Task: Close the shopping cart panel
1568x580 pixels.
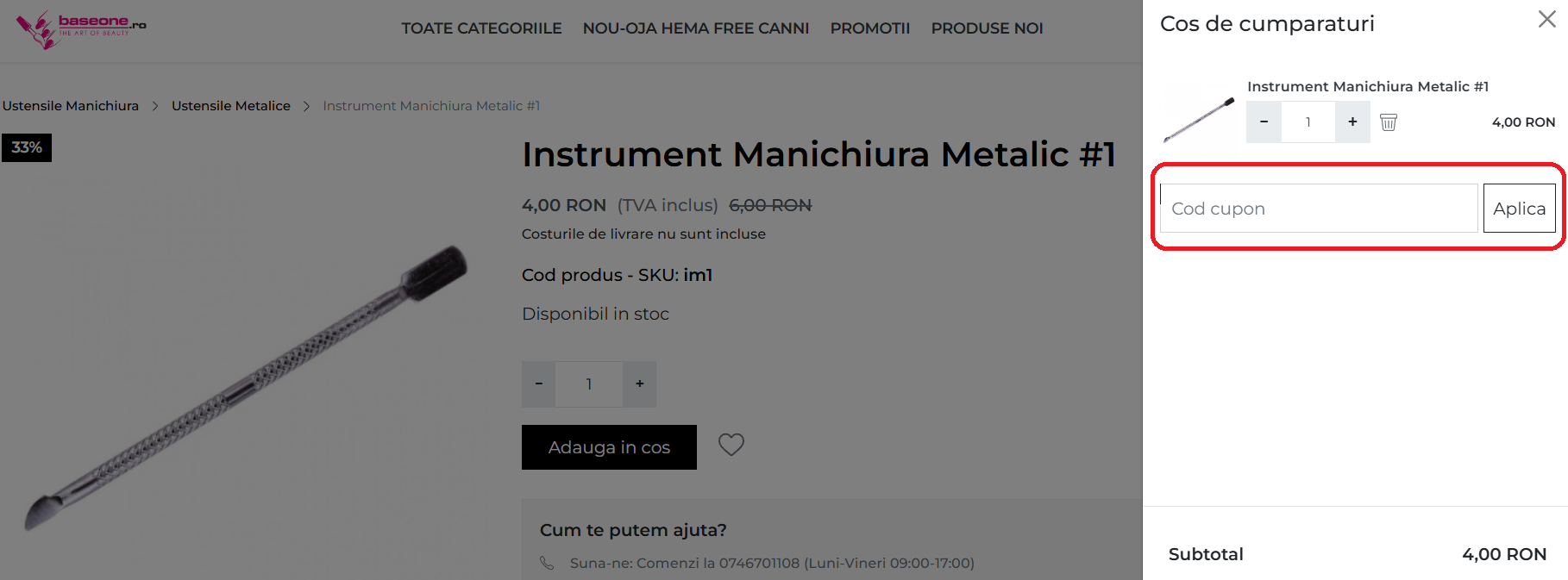Action: coord(1546,20)
